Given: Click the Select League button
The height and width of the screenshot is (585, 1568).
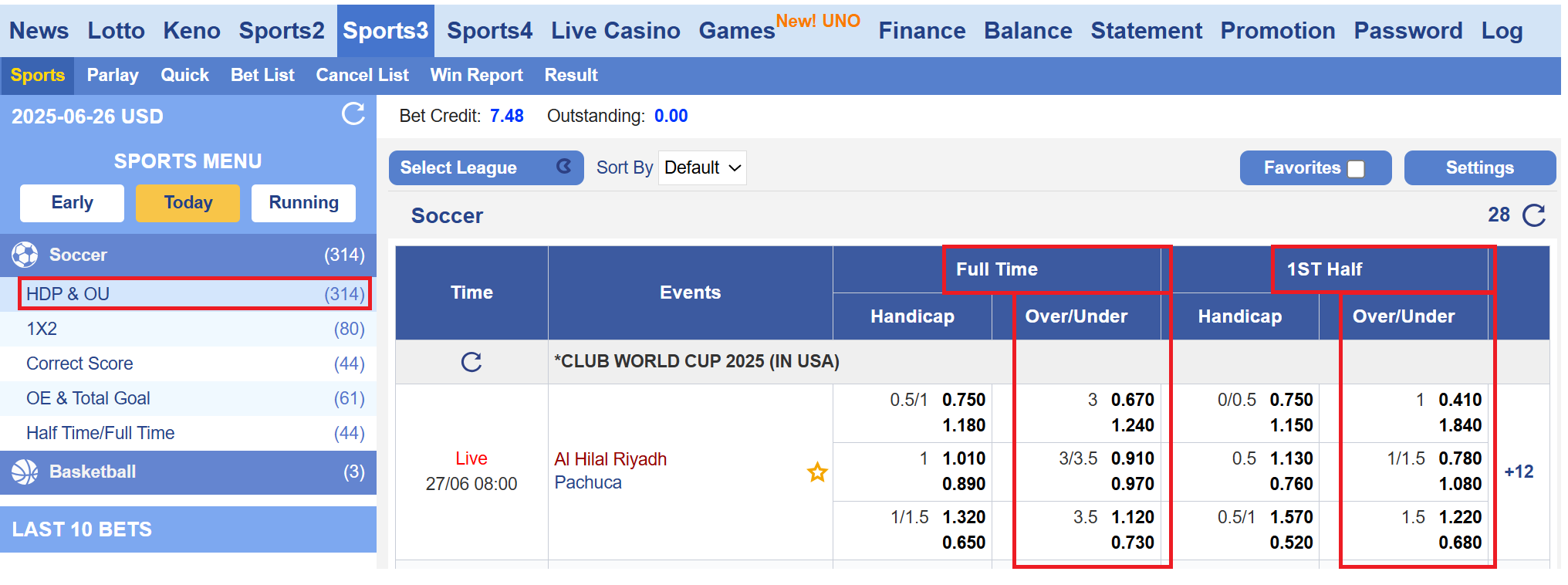Looking at the screenshot, I should (x=486, y=167).
